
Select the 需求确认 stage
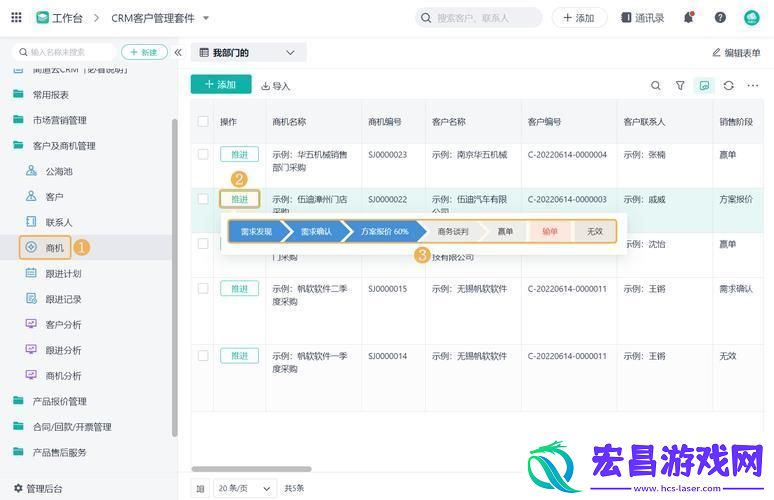316,231
